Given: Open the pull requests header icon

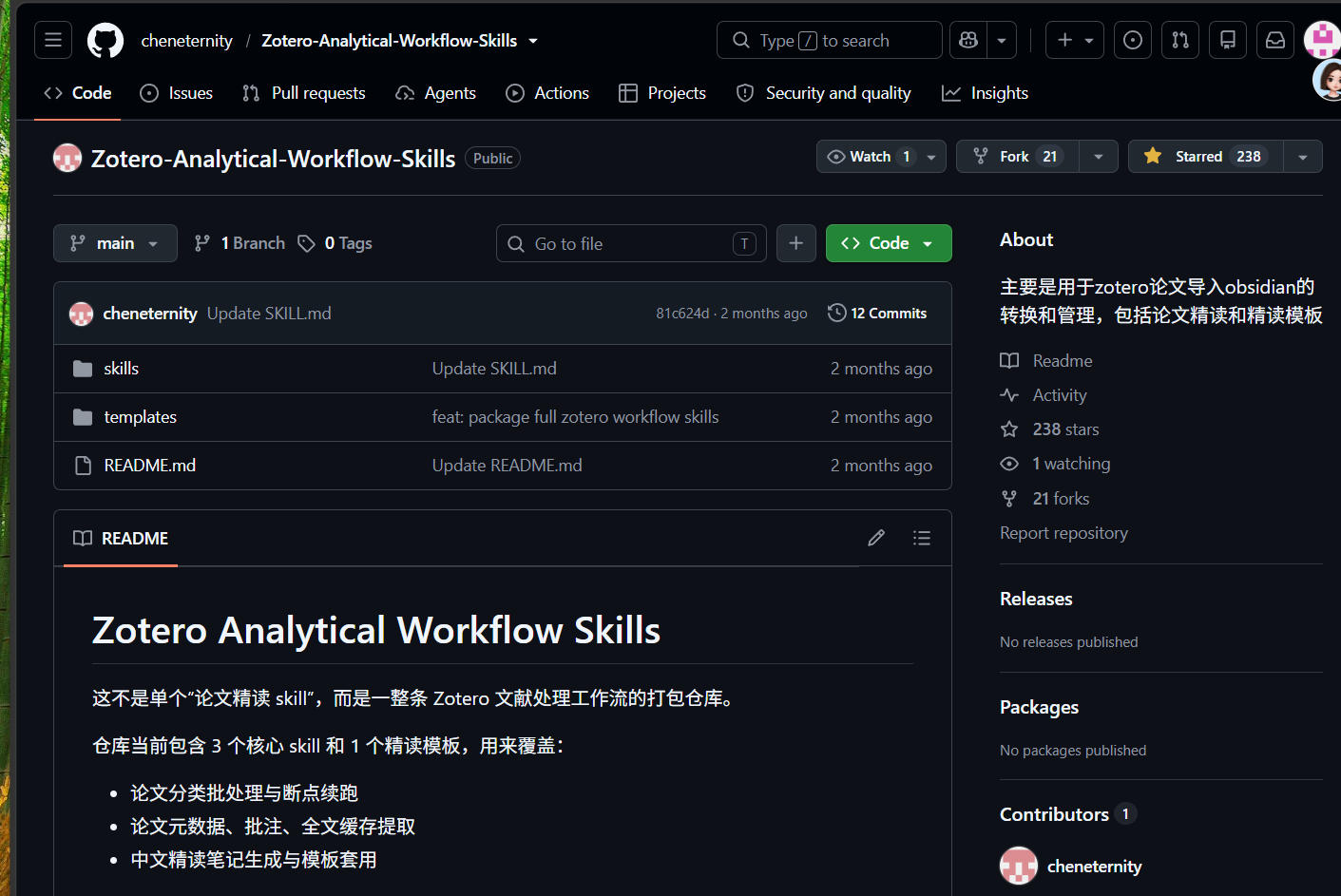Looking at the screenshot, I should [1180, 40].
